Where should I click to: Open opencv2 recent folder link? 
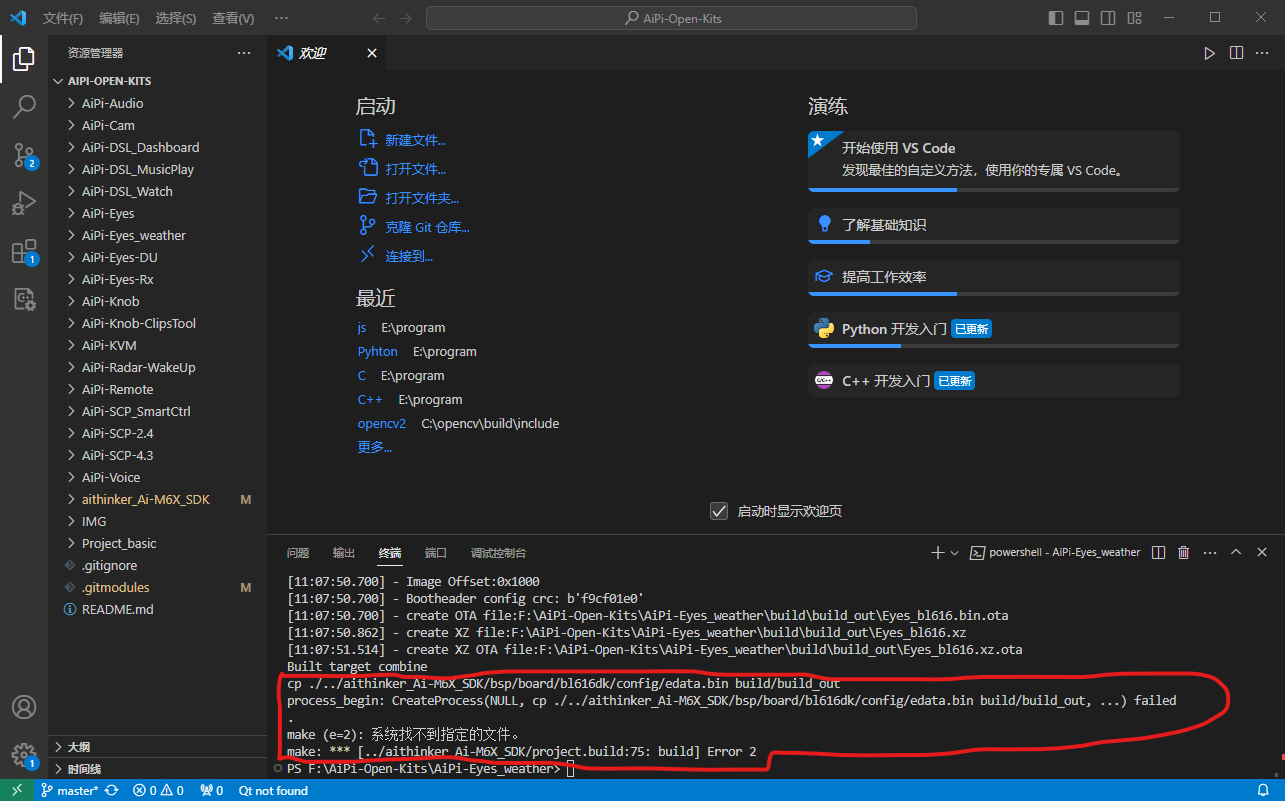pos(382,423)
